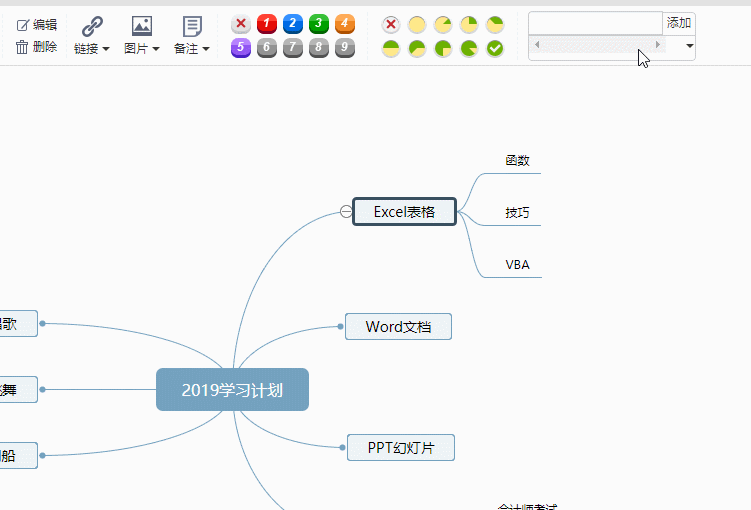Select the 2019学习计划 central node
The height and width of the screenshot is (510, 751).
click(232, 389)
